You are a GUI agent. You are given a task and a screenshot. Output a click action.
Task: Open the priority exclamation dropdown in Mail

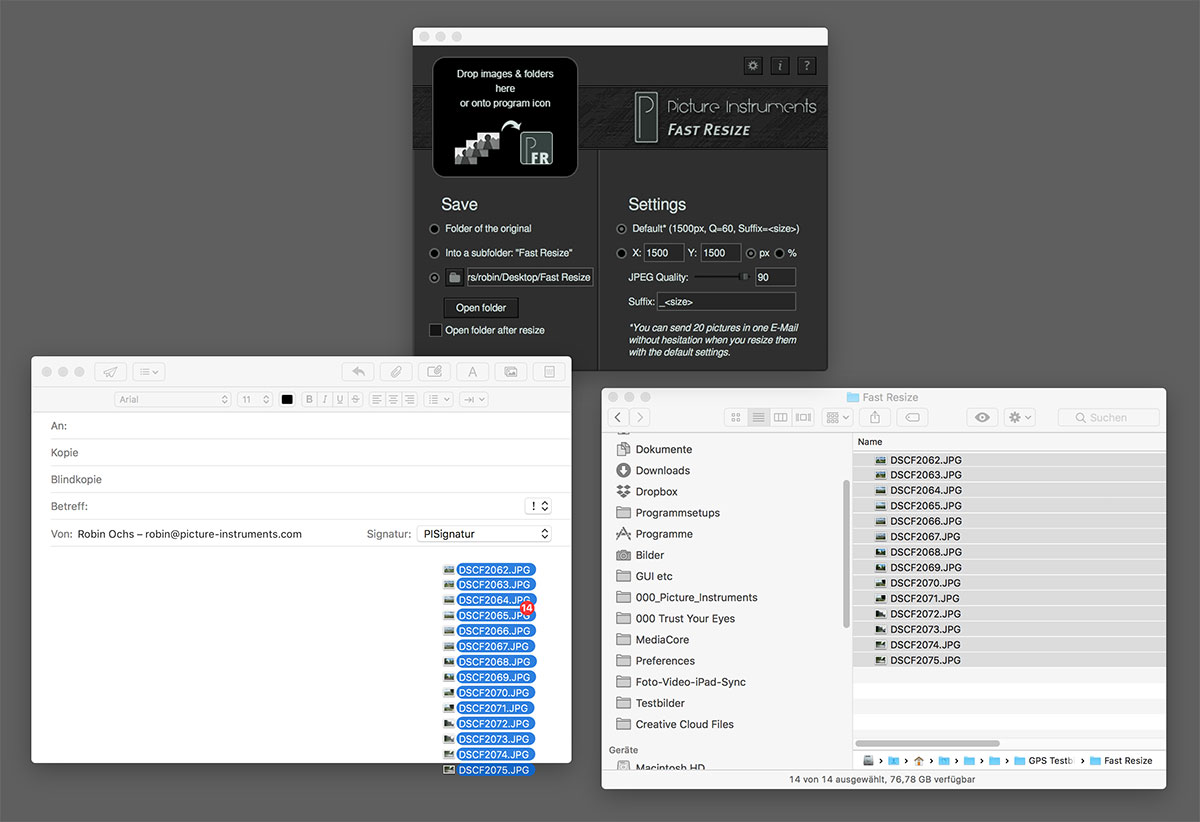tap(538, 506)
